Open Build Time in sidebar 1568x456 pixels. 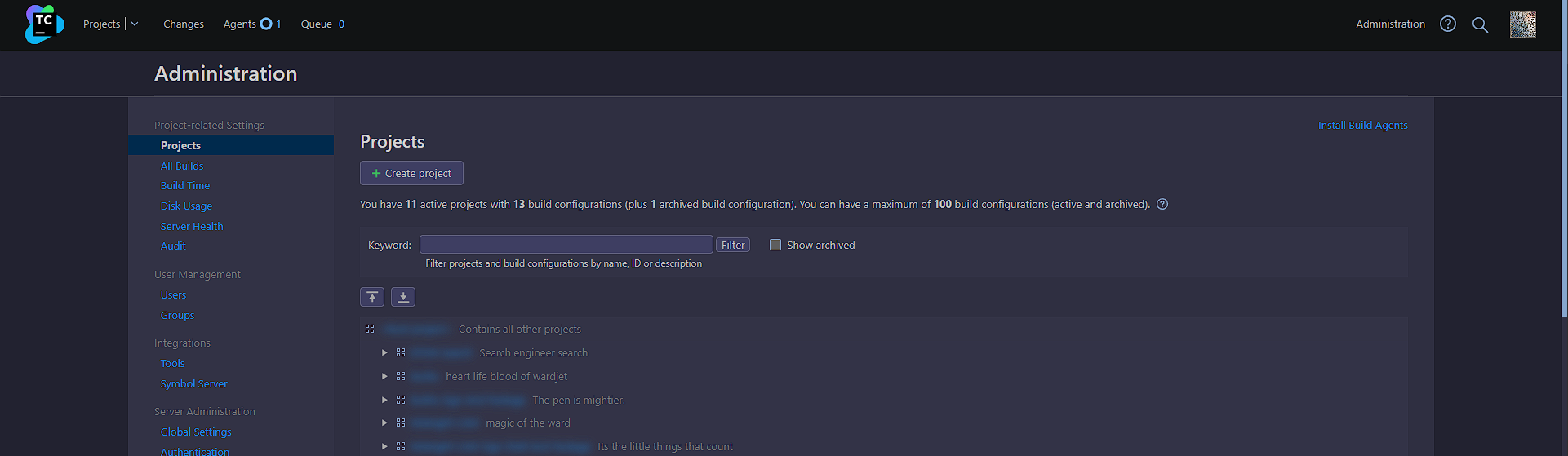click(x=185, y=185)
